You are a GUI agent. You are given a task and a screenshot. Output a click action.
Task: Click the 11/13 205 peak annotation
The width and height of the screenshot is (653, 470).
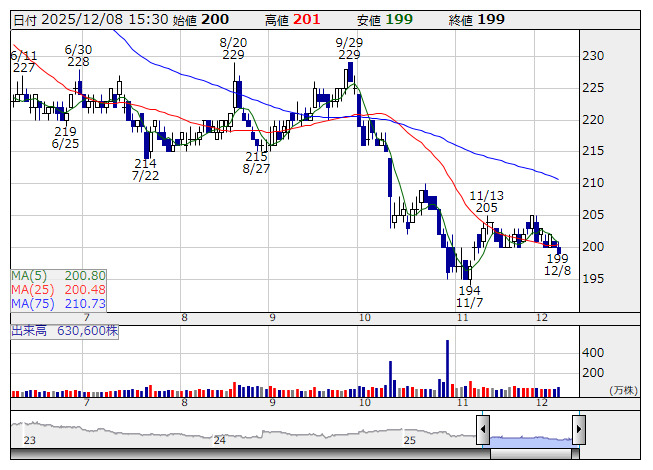486,201
